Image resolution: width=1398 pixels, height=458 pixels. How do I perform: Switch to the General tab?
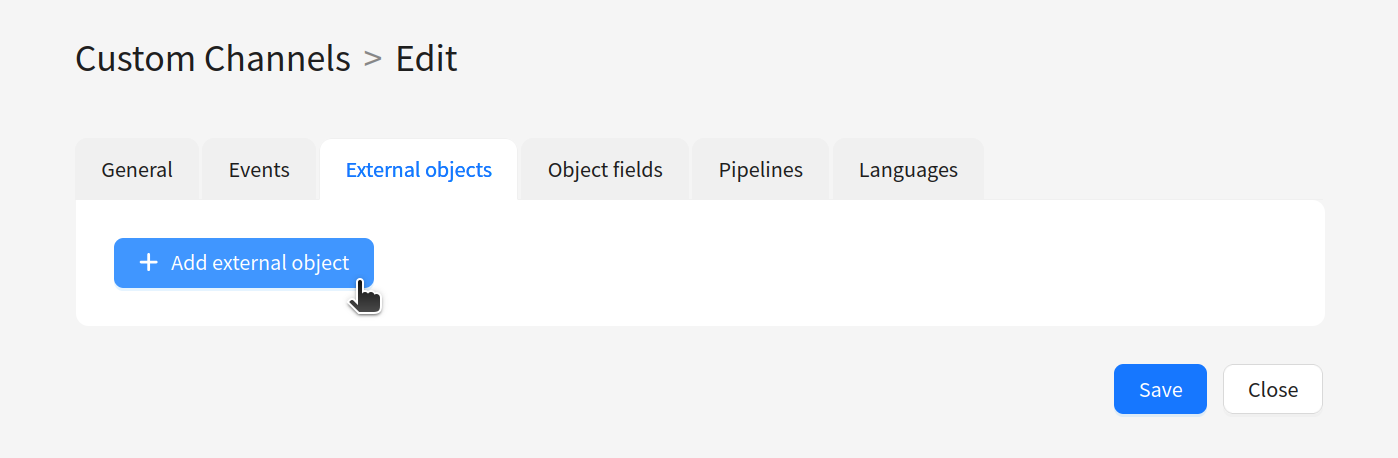coord(137,170)
